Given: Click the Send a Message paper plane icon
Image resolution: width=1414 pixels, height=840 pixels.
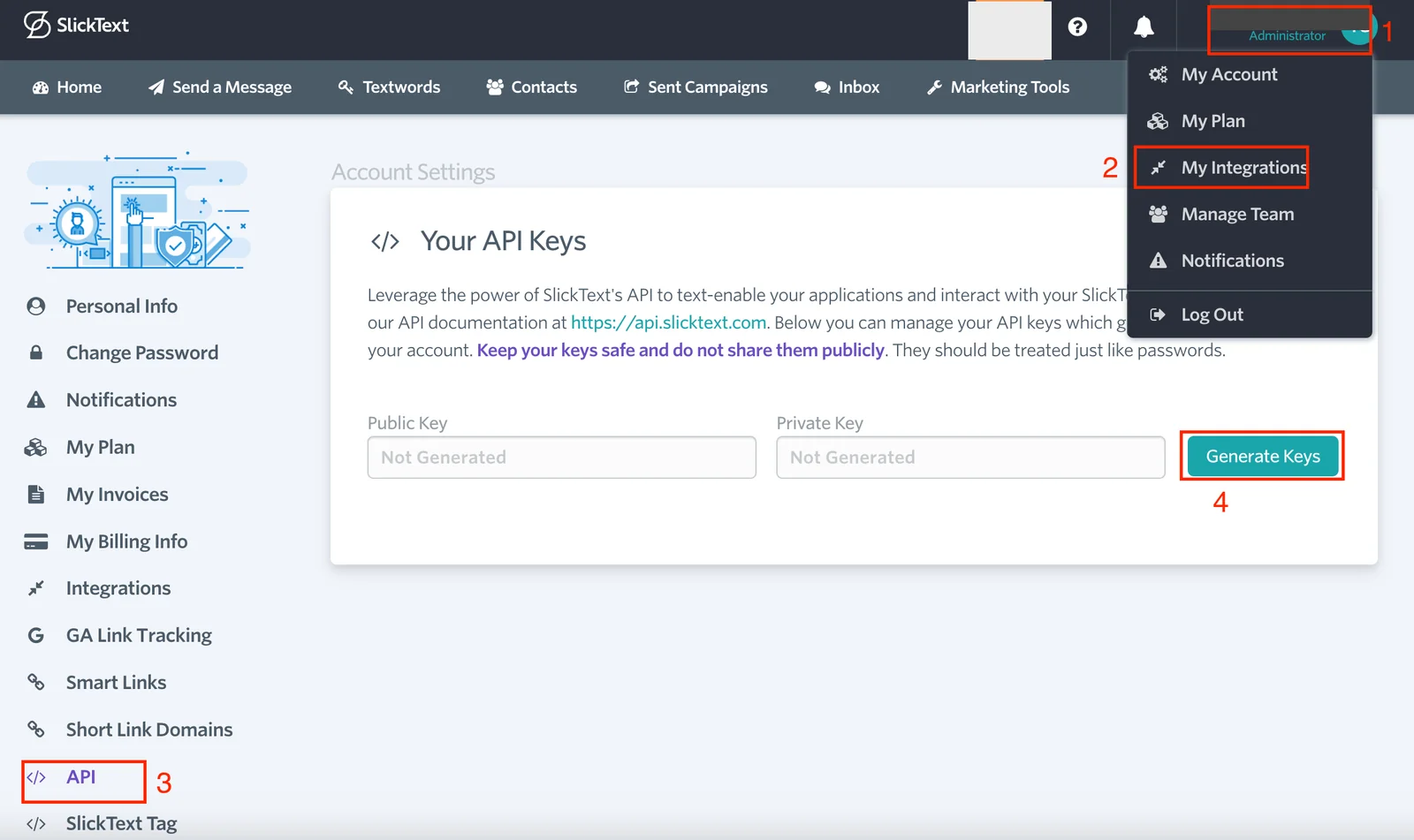Looking at the screenshot, I should click(x=156, y=87).
